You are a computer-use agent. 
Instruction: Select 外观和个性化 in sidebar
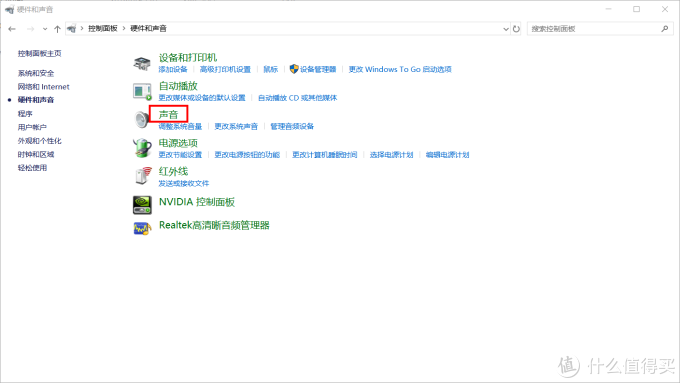click(39, 141)
